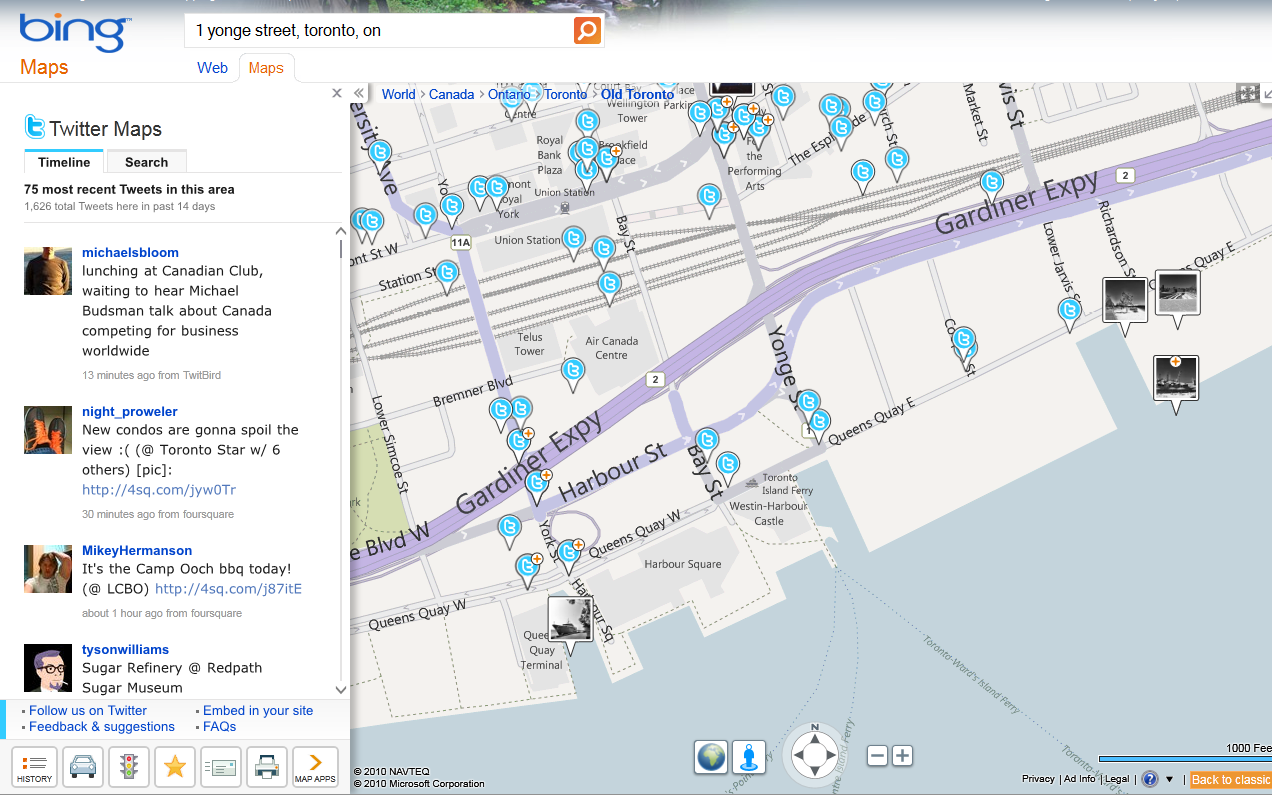1272x796 pixels.
Task: Toggle full-screen map view icon
Action: click(x=1247, y=93)
